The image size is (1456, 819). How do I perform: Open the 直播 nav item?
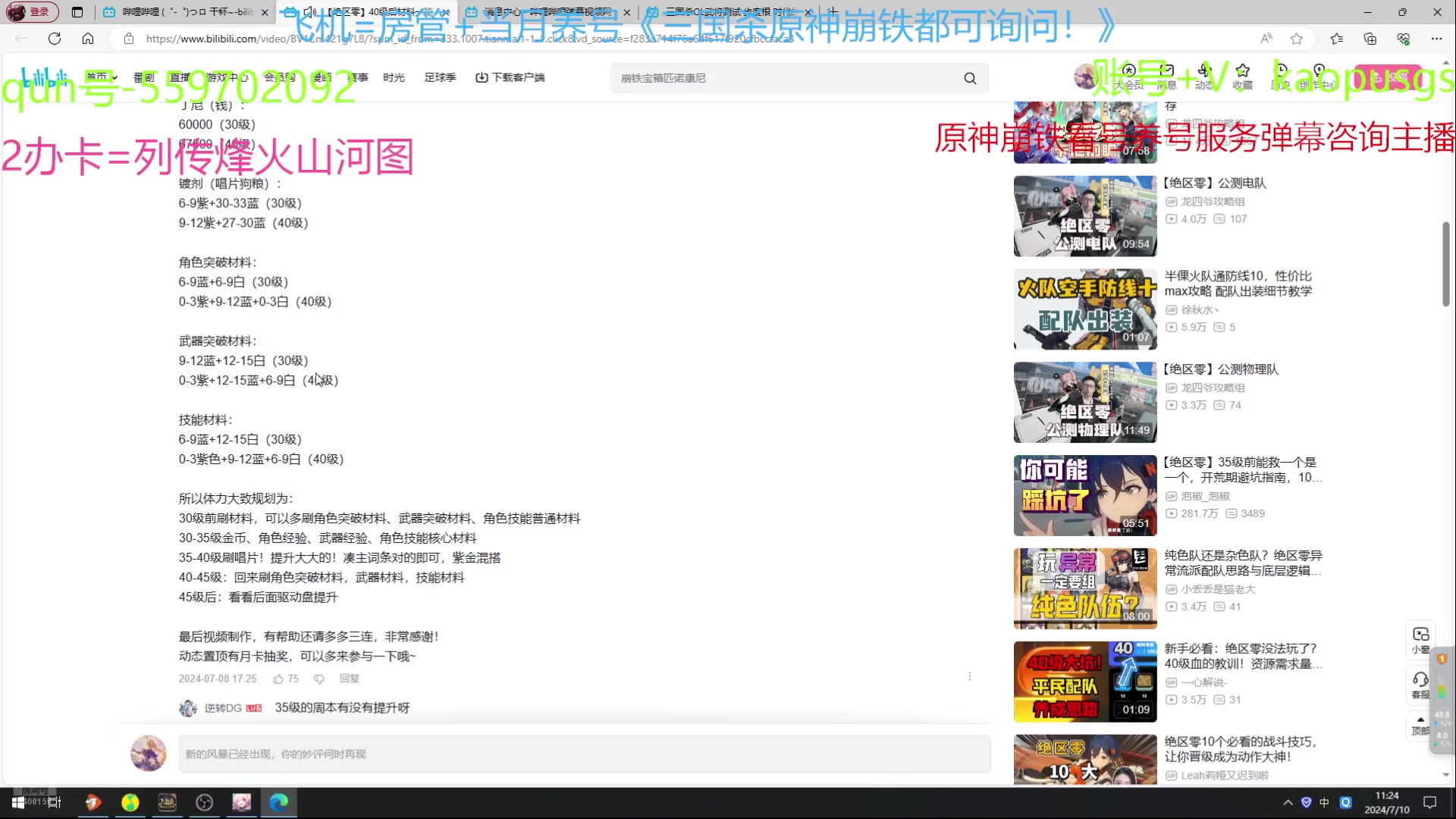[180, 77]
